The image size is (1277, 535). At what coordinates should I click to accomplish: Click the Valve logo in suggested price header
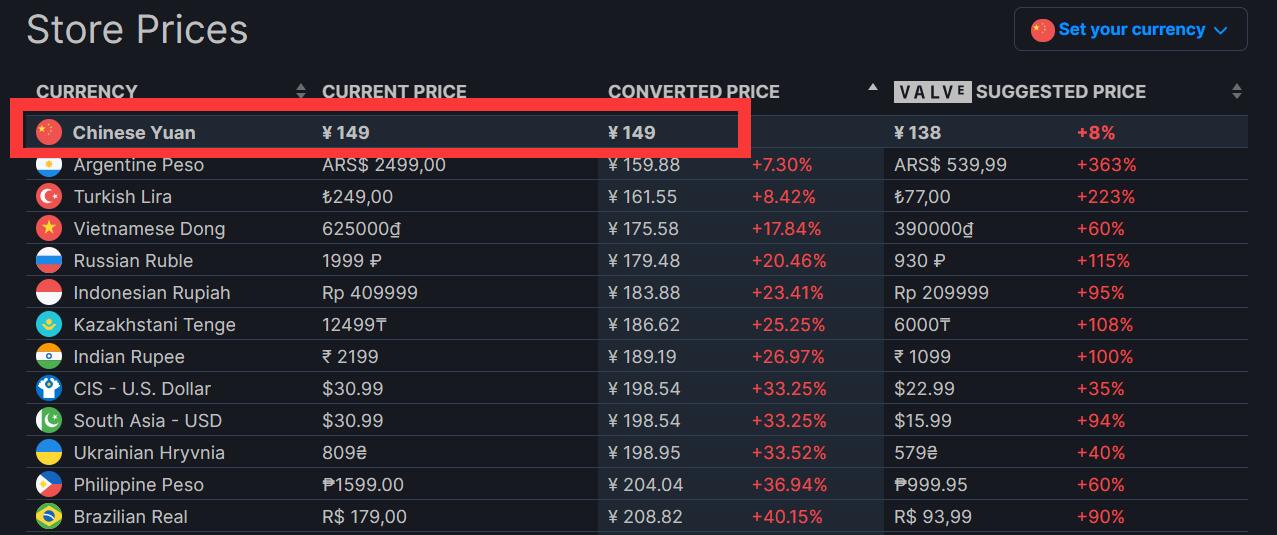(932, 92)
